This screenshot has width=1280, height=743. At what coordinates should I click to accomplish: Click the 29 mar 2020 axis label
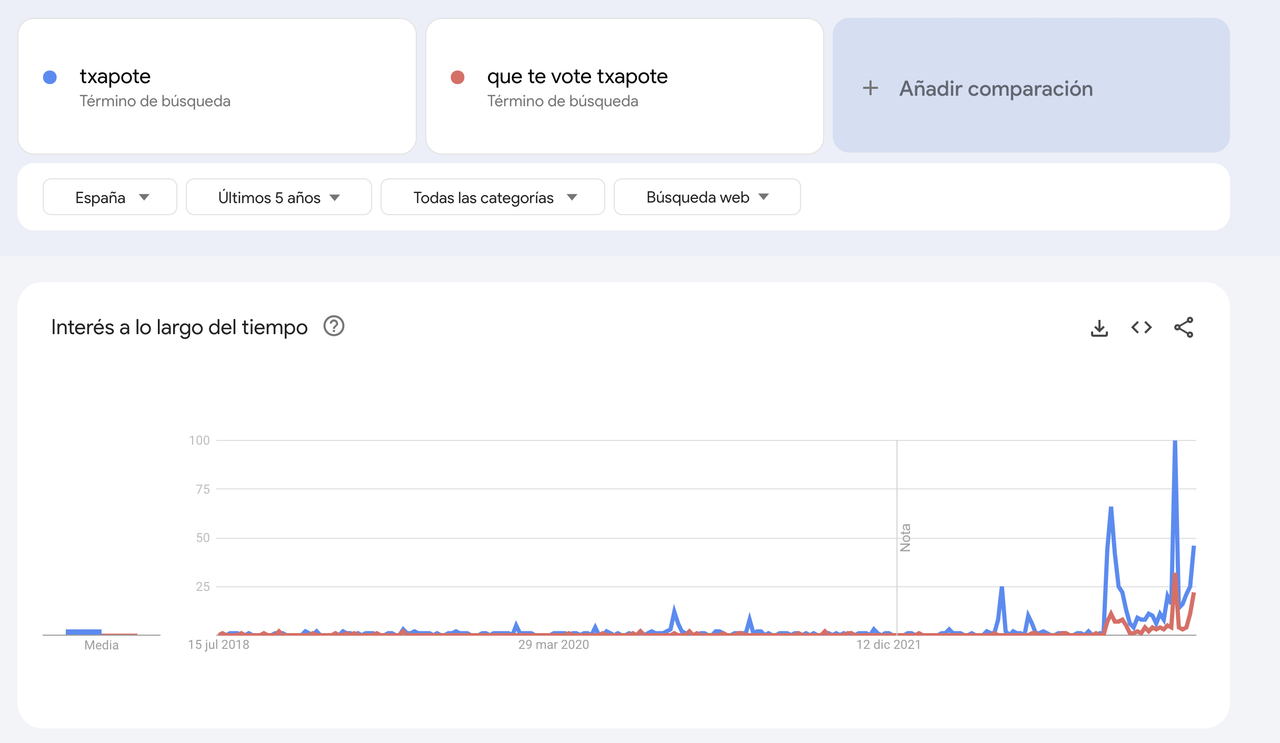553,645
